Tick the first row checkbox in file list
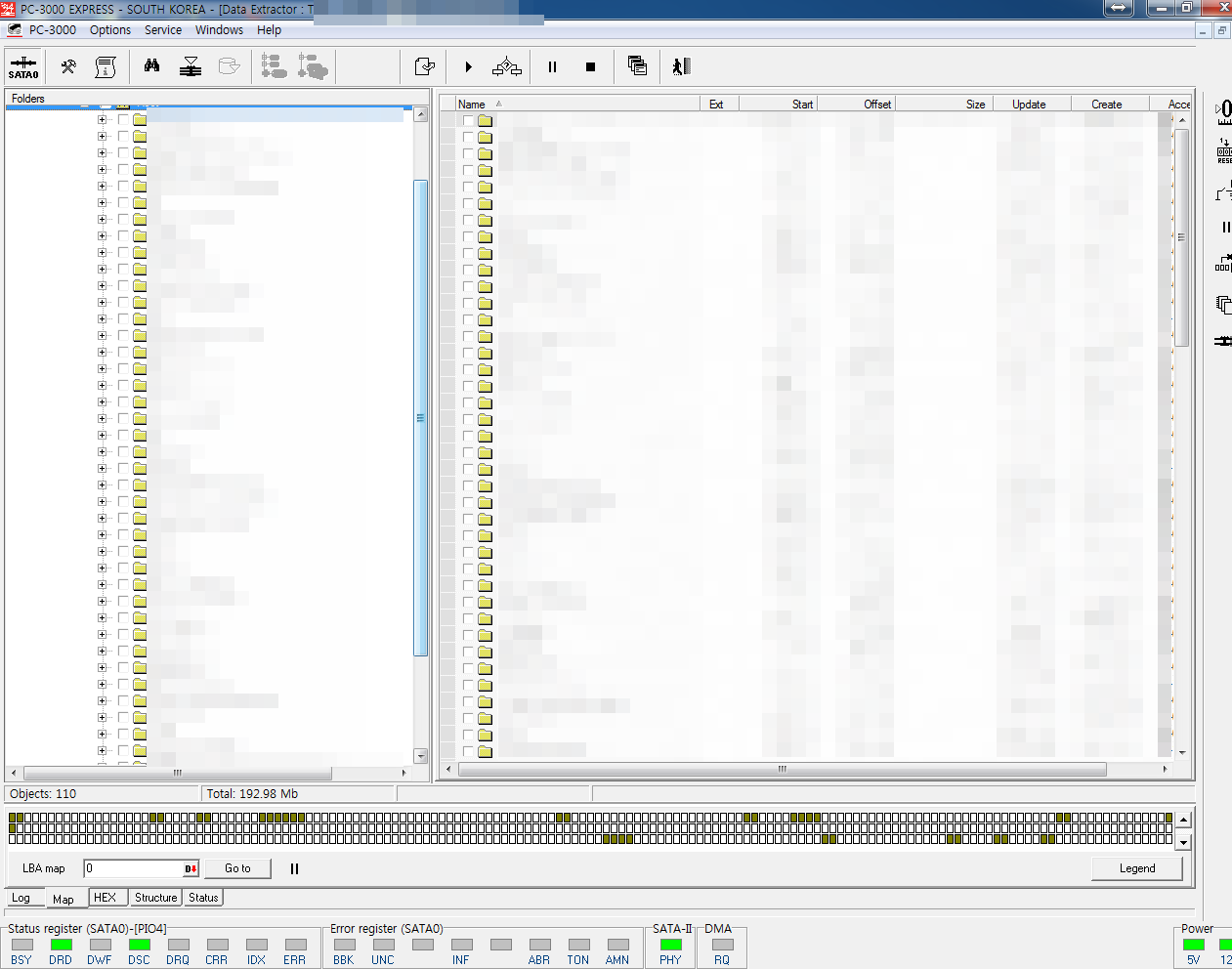1232x969 pixels. click(x=468, y=121)
